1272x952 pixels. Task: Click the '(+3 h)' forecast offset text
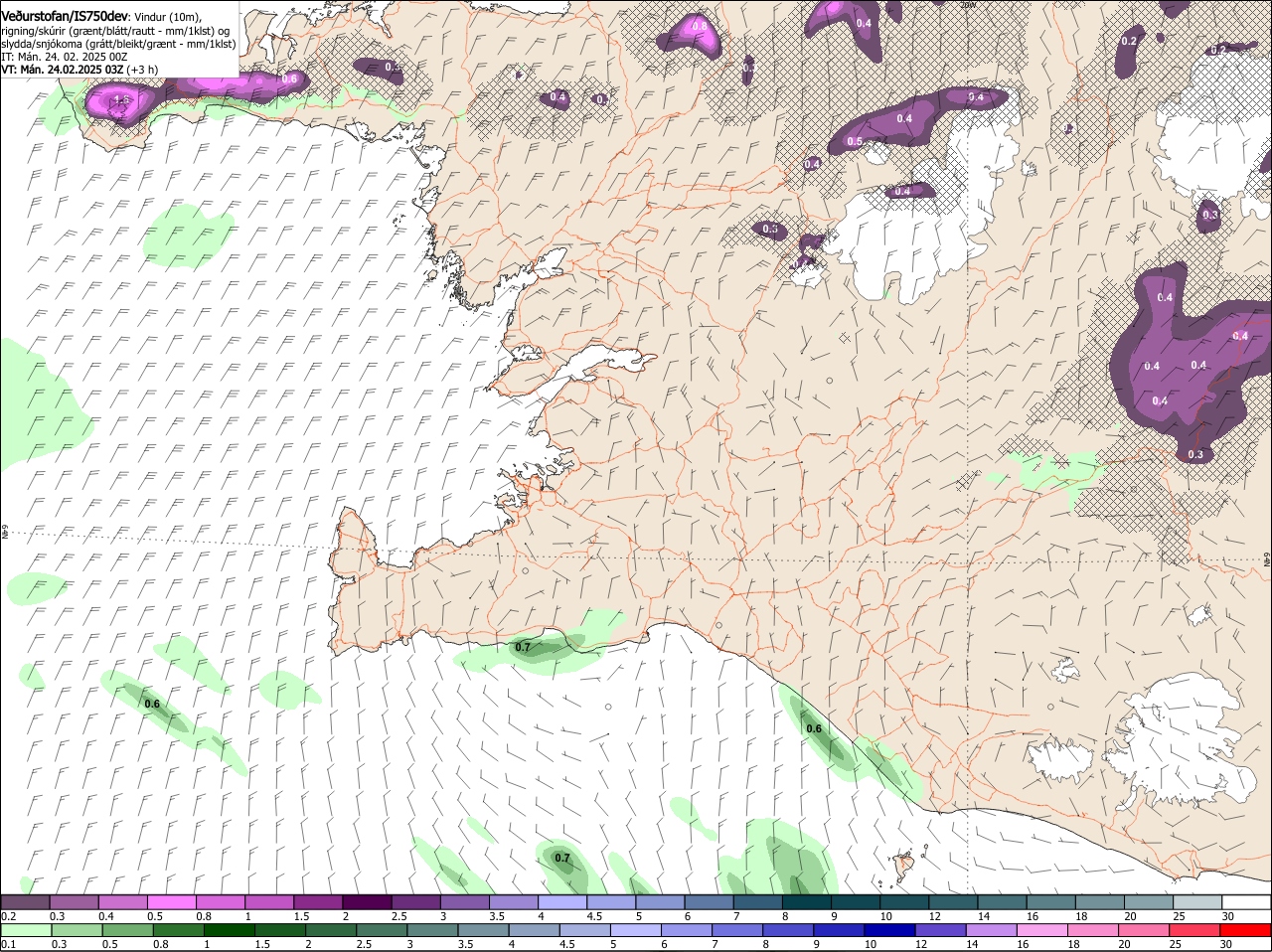142,70
